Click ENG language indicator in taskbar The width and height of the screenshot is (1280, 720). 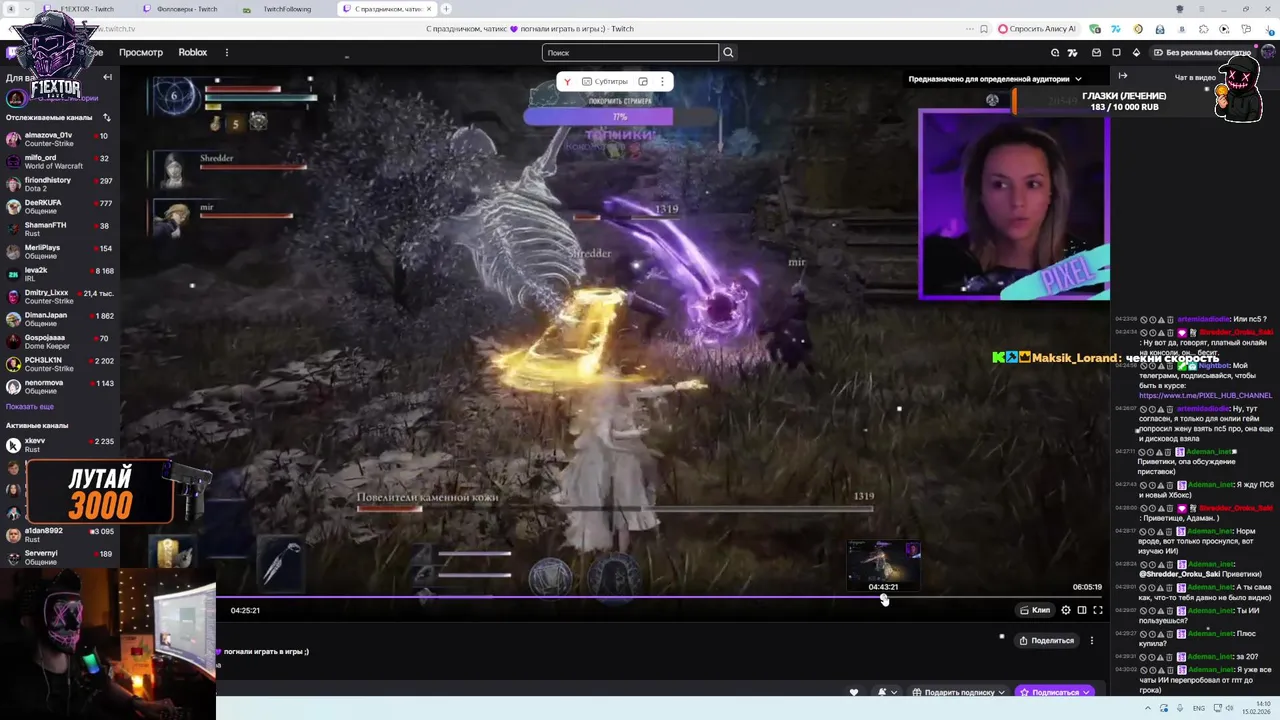point(1199,708)
